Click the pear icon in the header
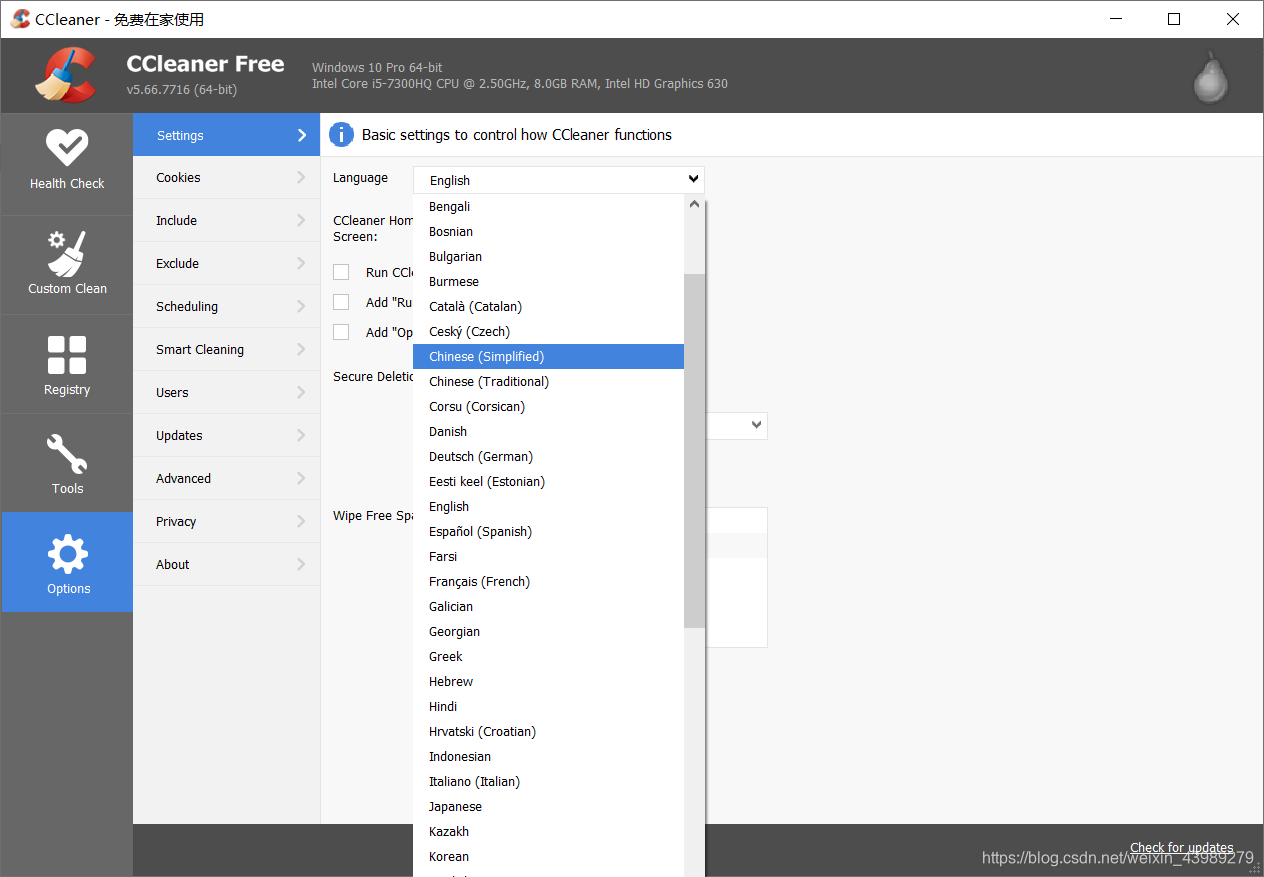This screenshot has height=877, width=1264. pos(1211,77)
